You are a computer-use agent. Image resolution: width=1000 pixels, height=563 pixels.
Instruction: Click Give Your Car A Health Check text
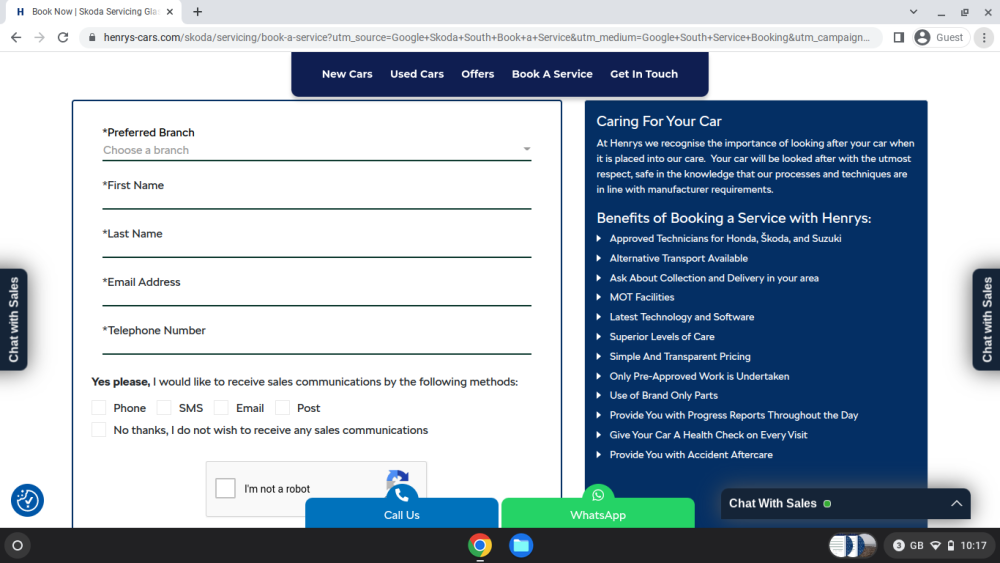tap(709, 435)
